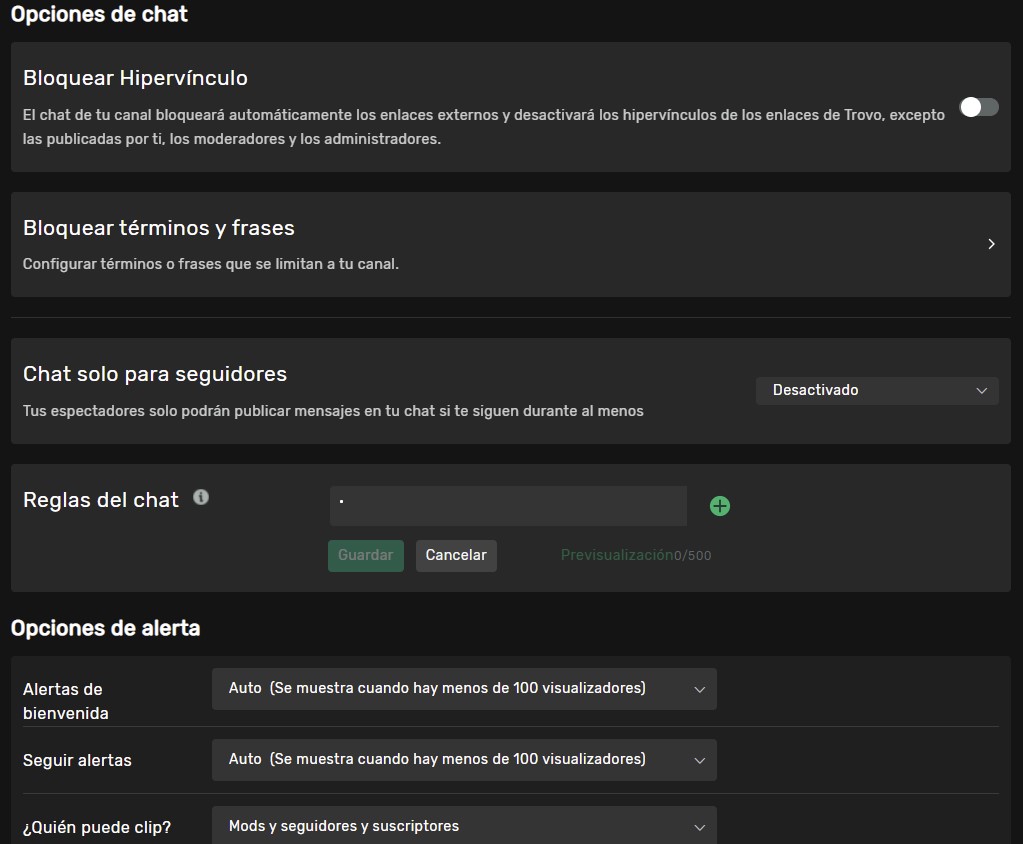This screenshot has width=1023, height=844.
Task: Click the dropdown arrow on the Desactivado selector
Action: (x=982, y=390)
